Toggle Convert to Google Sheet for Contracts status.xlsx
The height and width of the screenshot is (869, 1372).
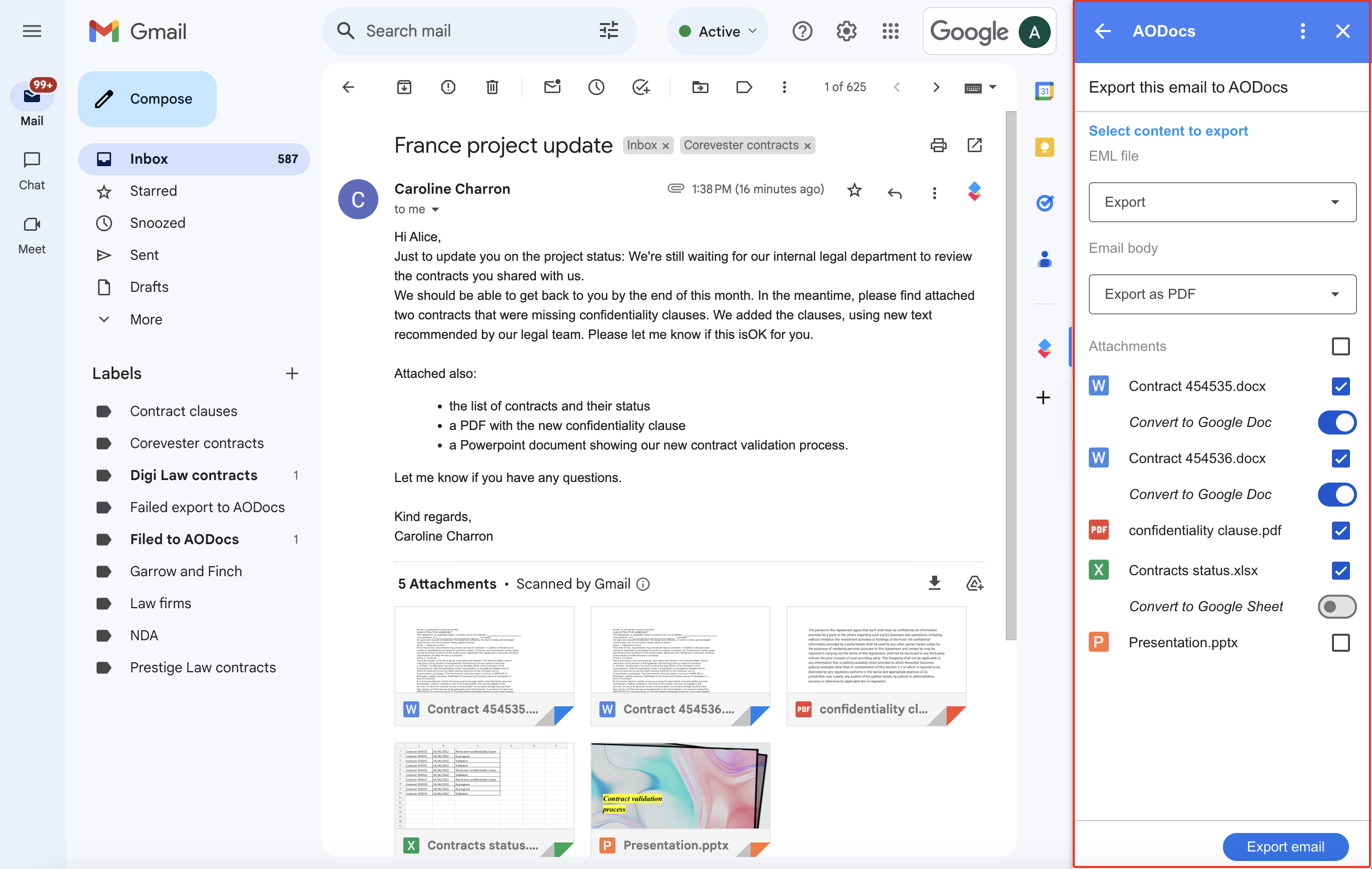[x=1336, y=606]
